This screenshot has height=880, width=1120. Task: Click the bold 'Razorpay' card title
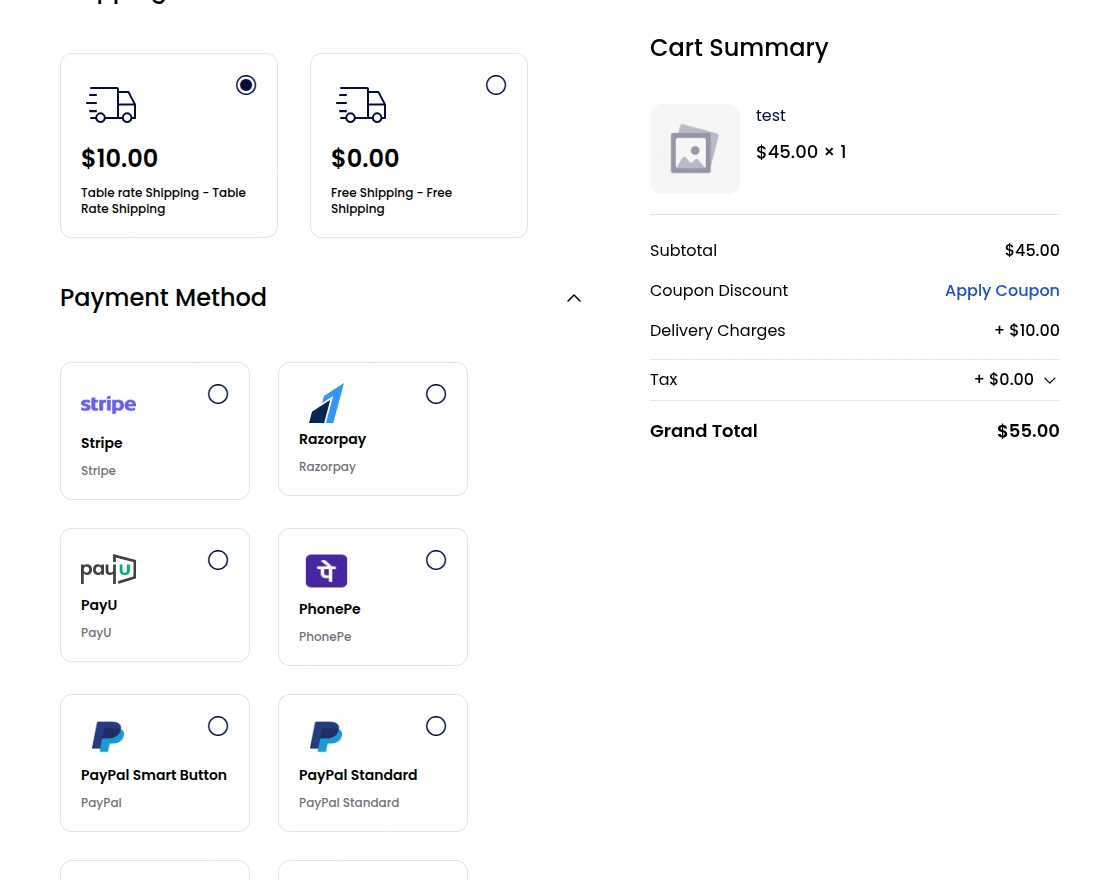[x=332, y=439]
